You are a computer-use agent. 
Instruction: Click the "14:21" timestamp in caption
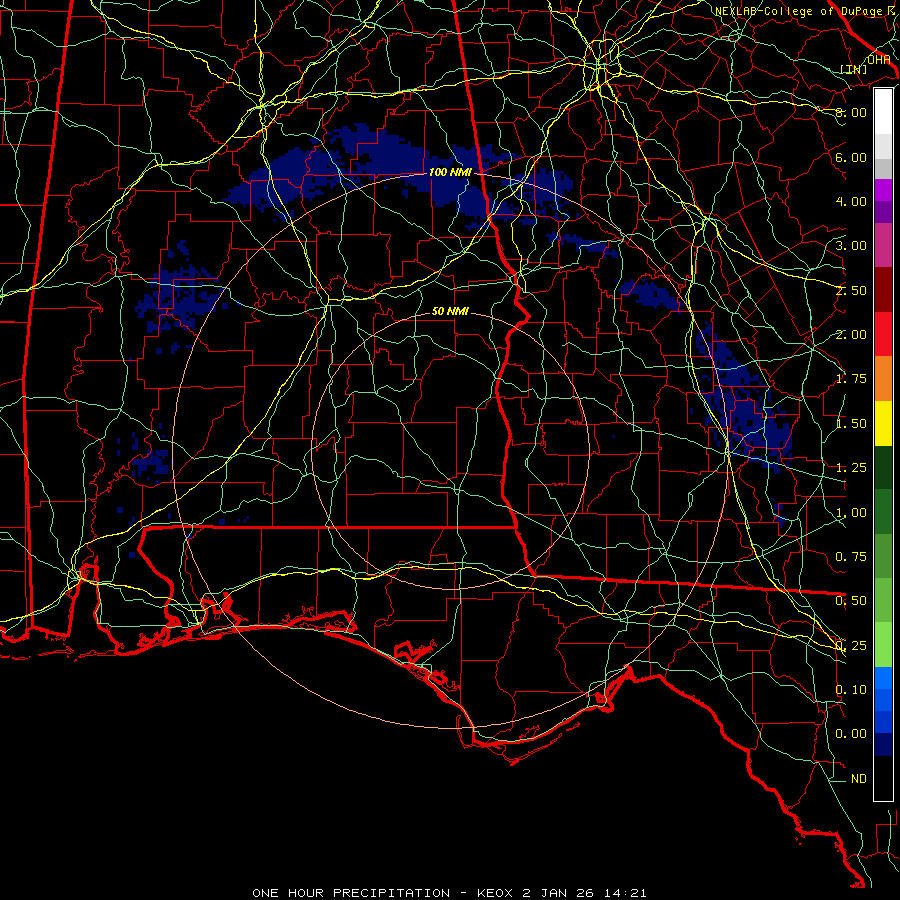pyautogui.click(x=625, y=893)
